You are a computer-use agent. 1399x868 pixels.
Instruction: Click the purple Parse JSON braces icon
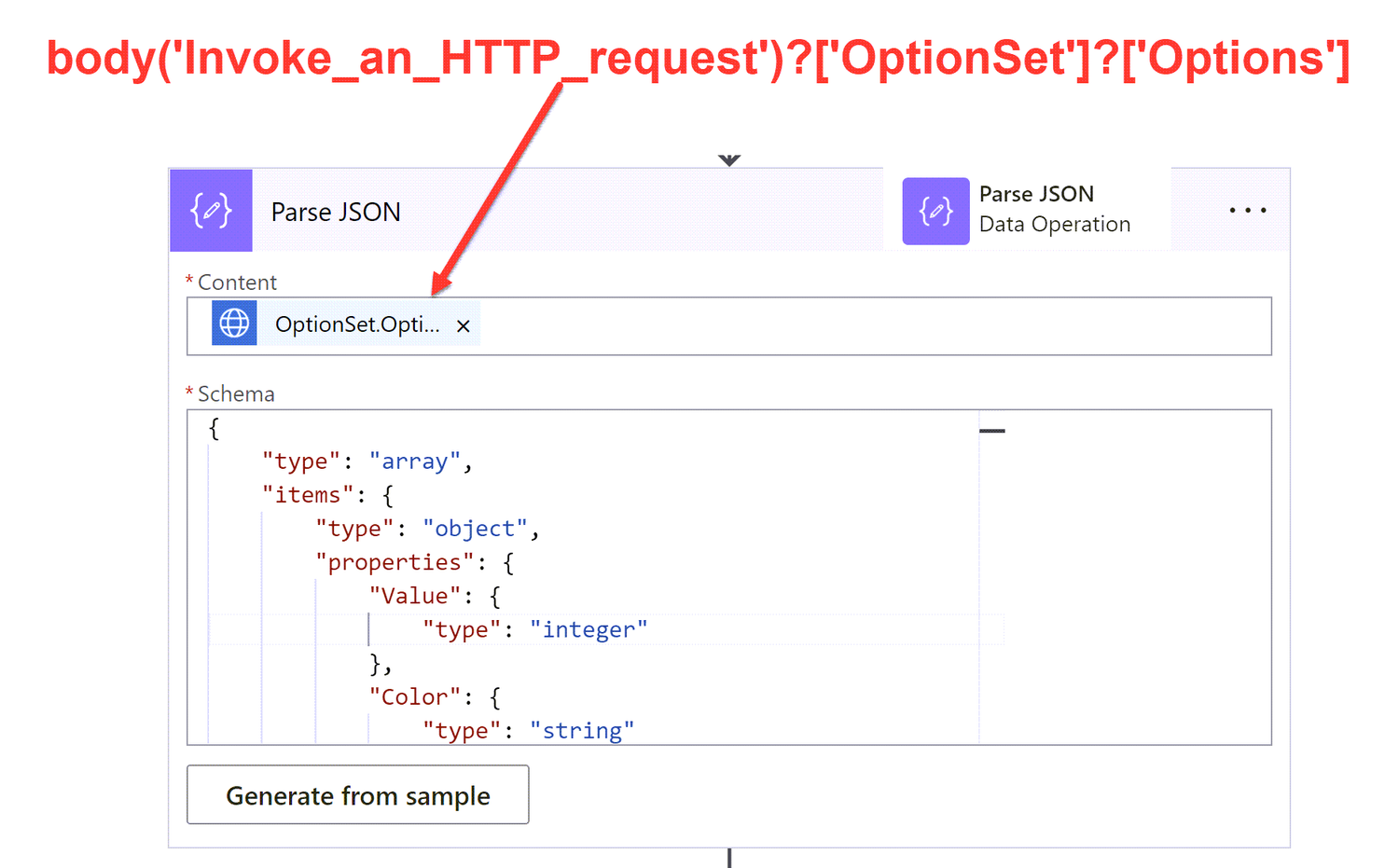pos(211,211)
